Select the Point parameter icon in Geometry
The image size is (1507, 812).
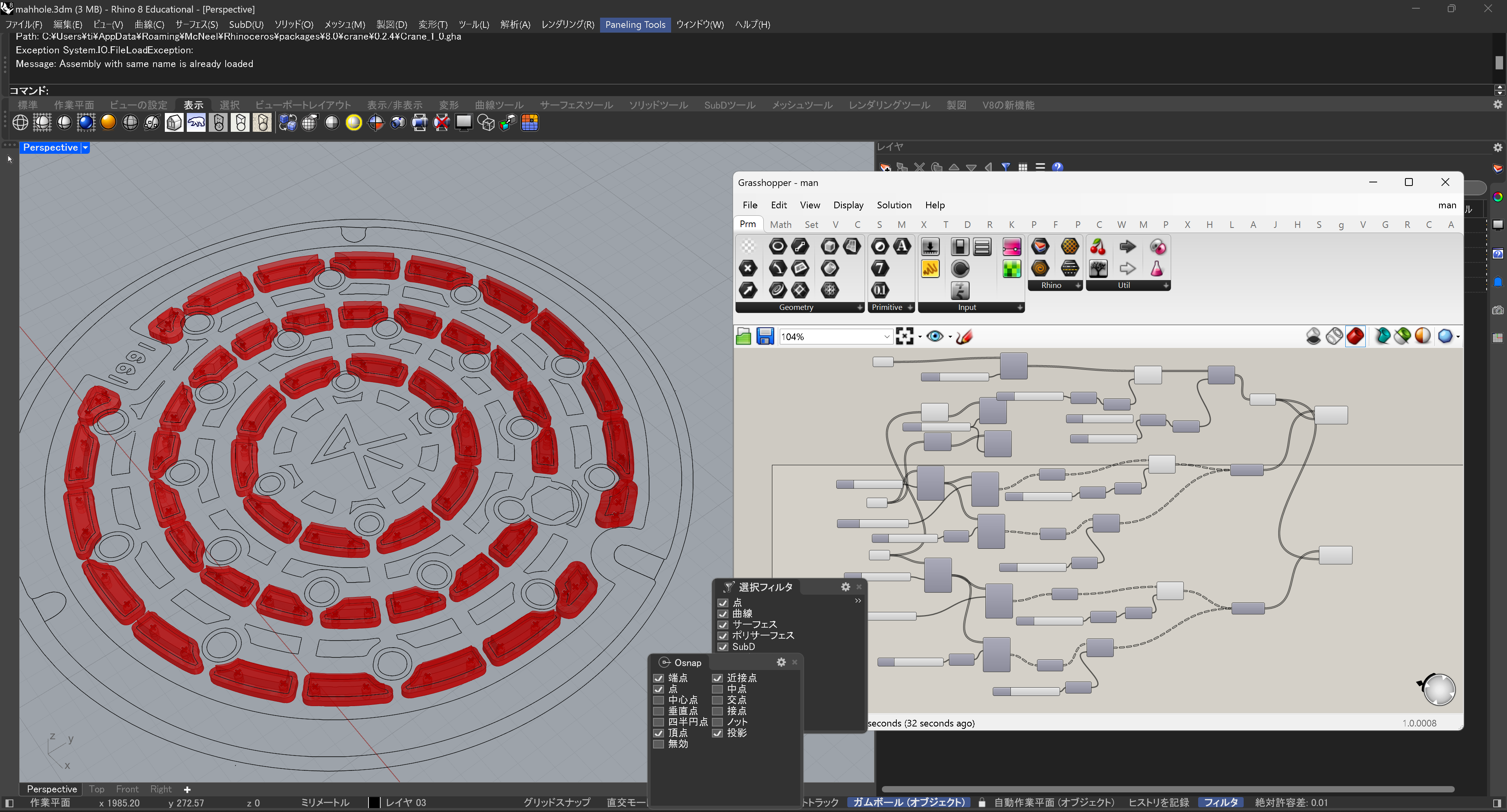point(748,268)
